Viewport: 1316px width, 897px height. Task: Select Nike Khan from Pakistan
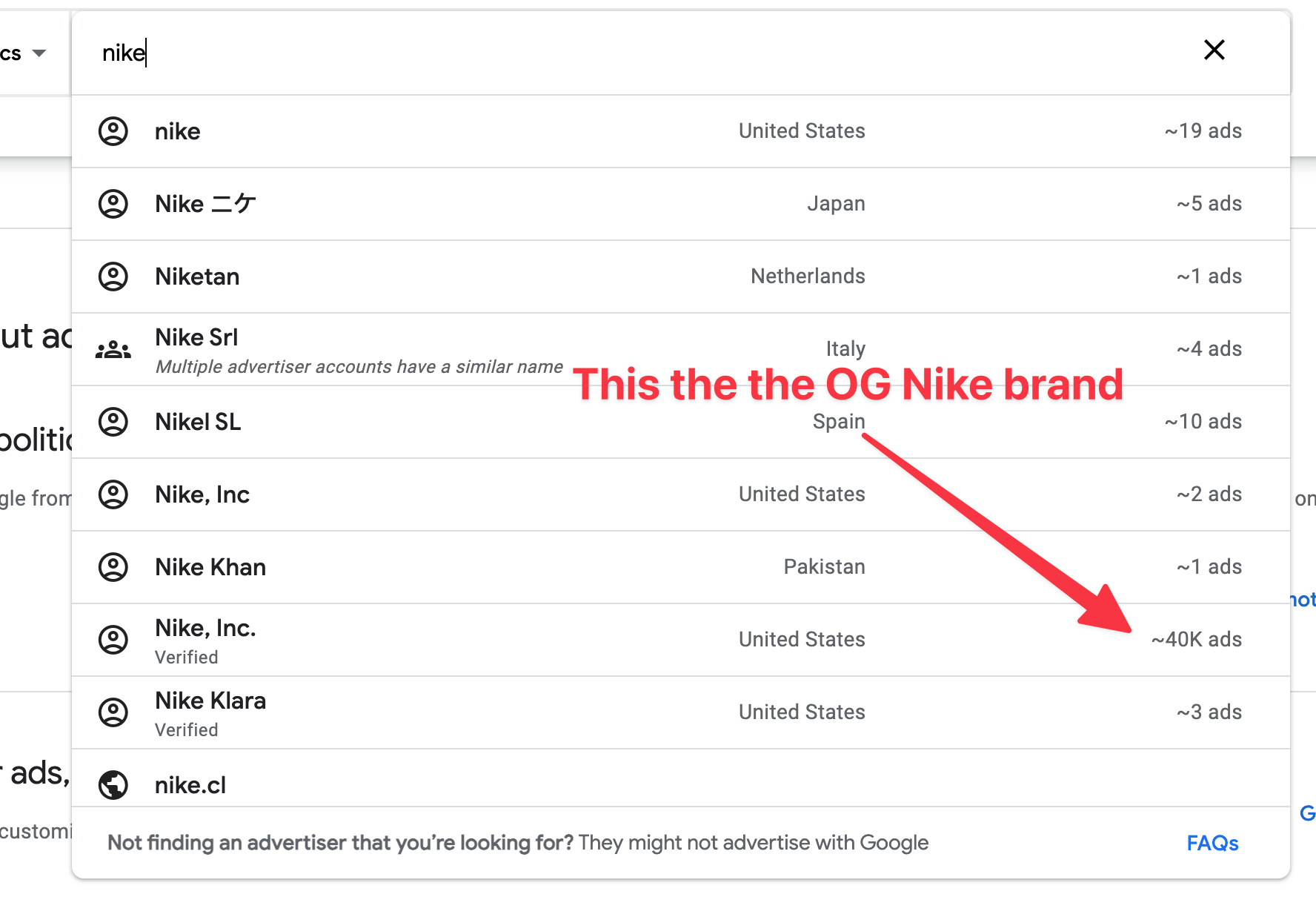click(210, 567)
